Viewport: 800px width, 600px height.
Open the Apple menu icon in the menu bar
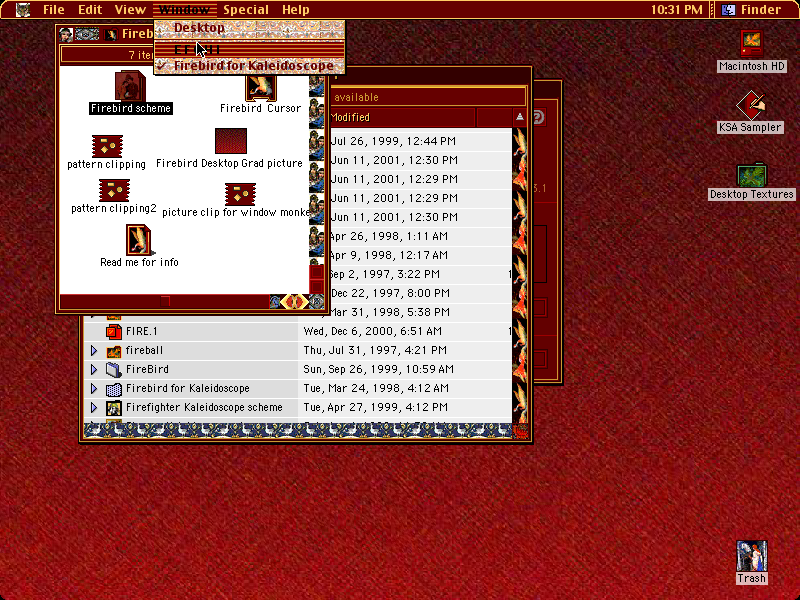(x=23, y=10)
